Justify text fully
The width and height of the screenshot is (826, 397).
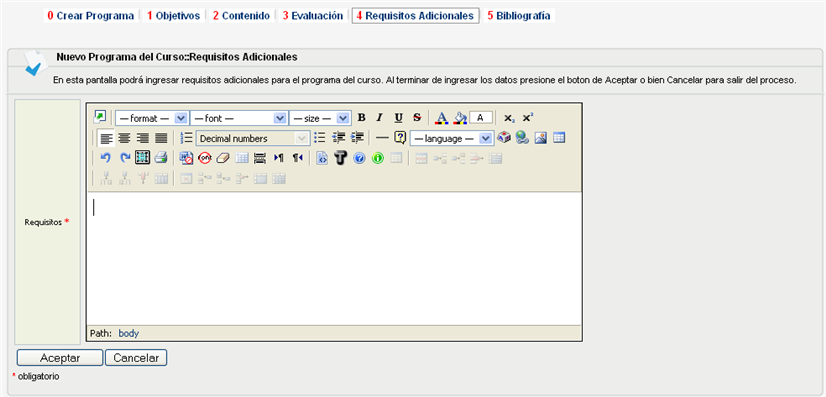coord(161,138)
